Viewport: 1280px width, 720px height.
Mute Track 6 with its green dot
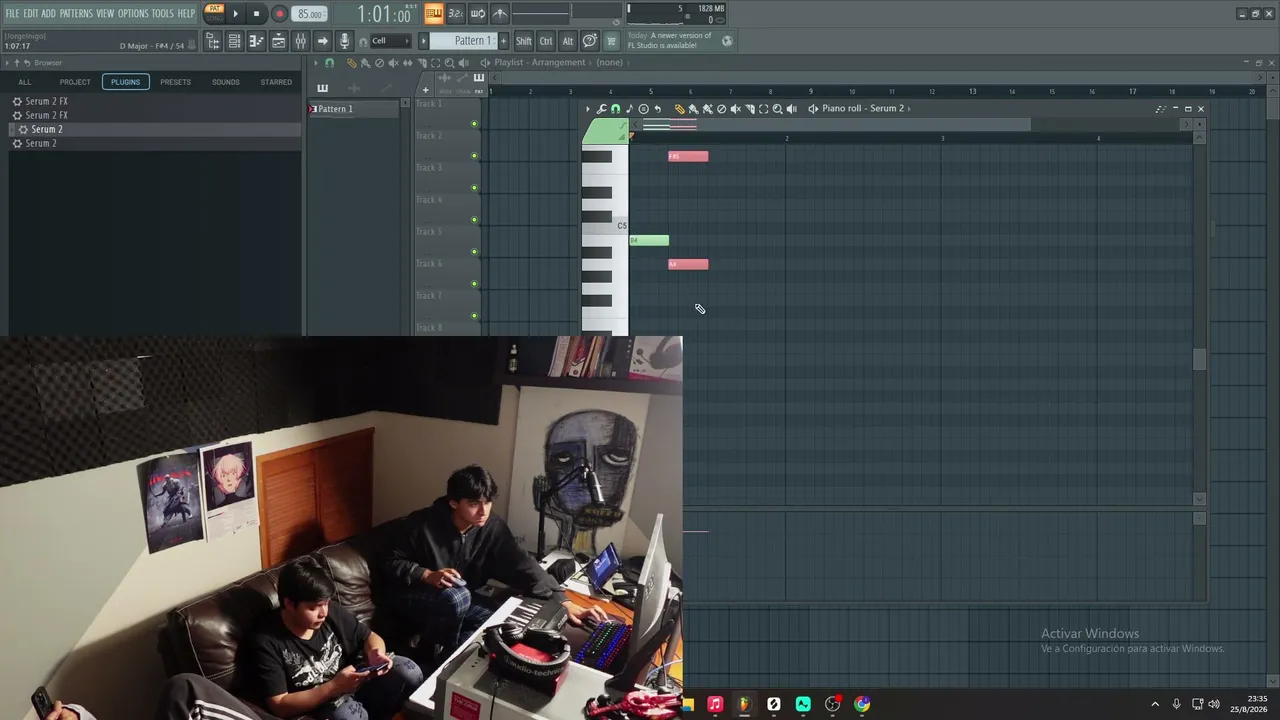474,284
